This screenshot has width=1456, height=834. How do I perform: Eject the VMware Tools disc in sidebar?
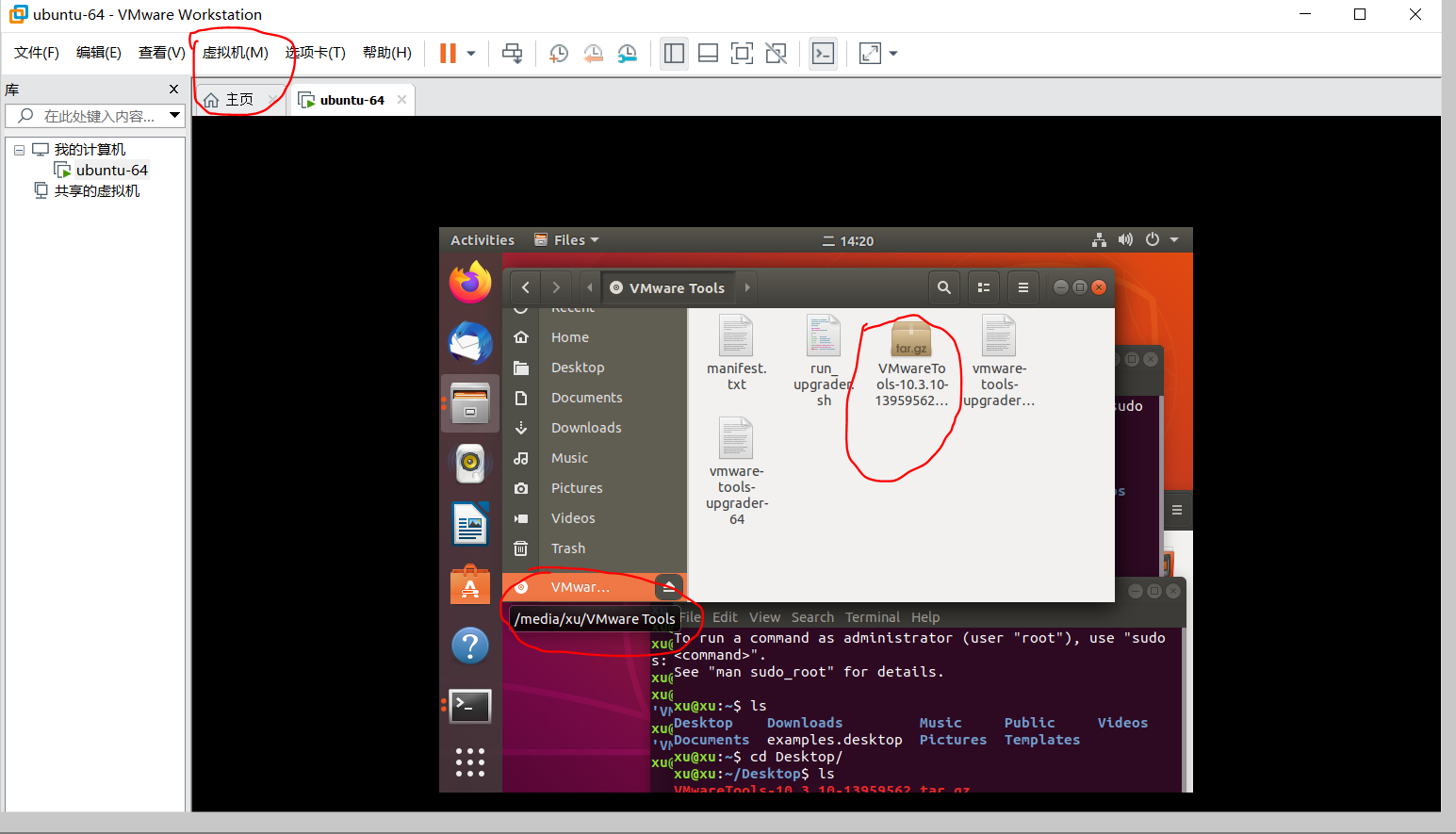pos(668,587)
